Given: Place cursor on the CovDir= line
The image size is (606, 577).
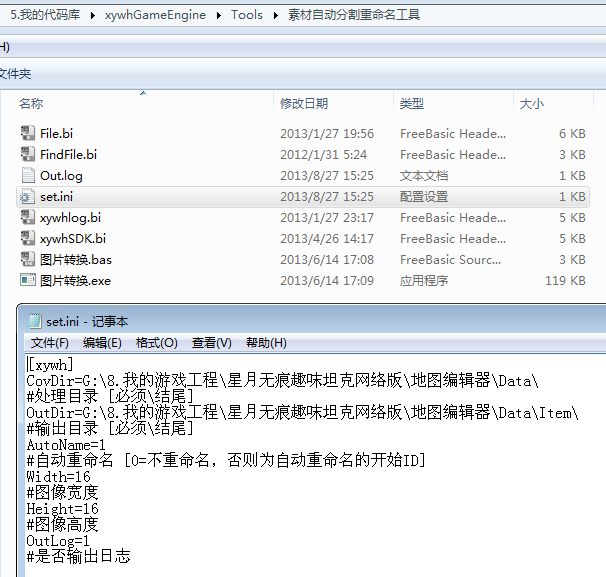Looking at the screenshot, I should click(283, 381).
